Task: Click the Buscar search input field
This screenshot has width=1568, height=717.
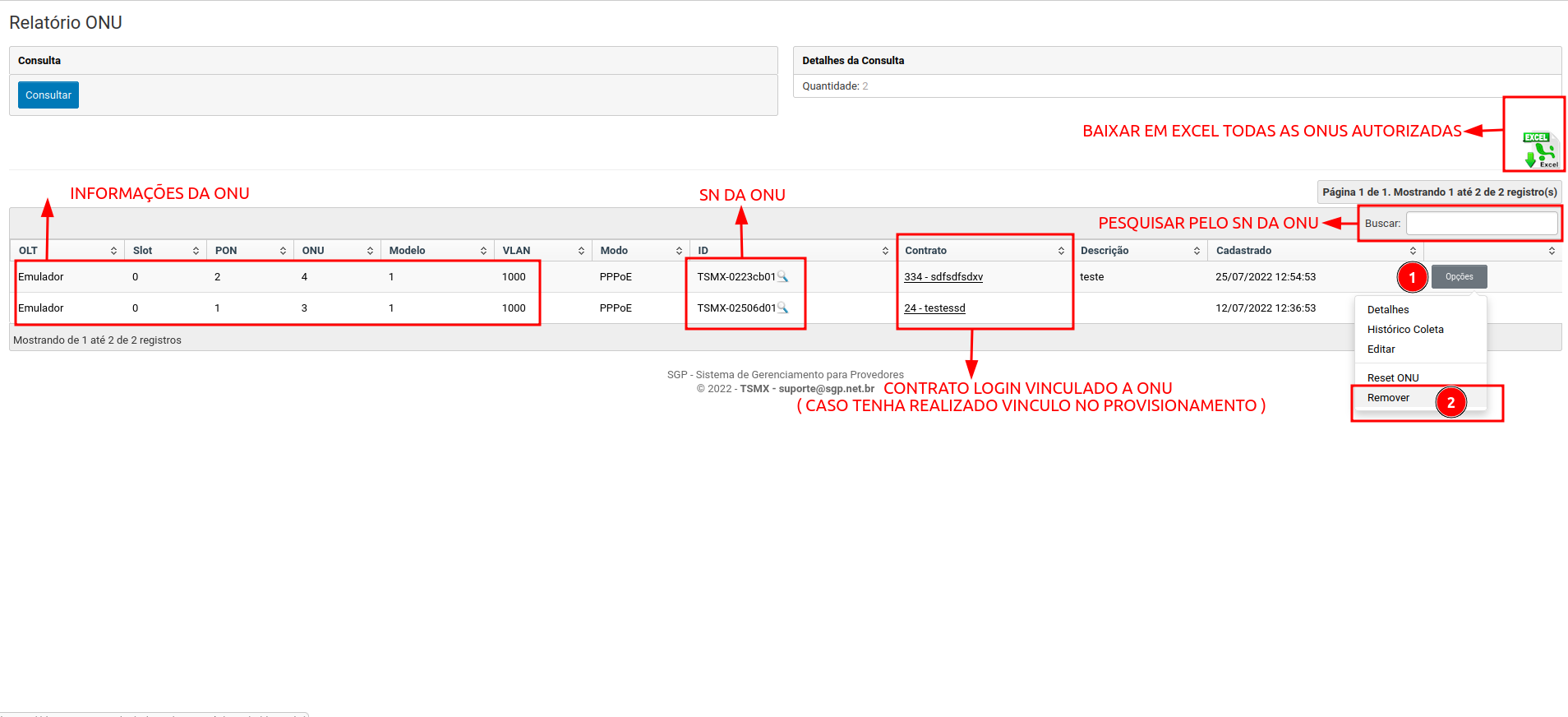Action: coord(1481,224)
